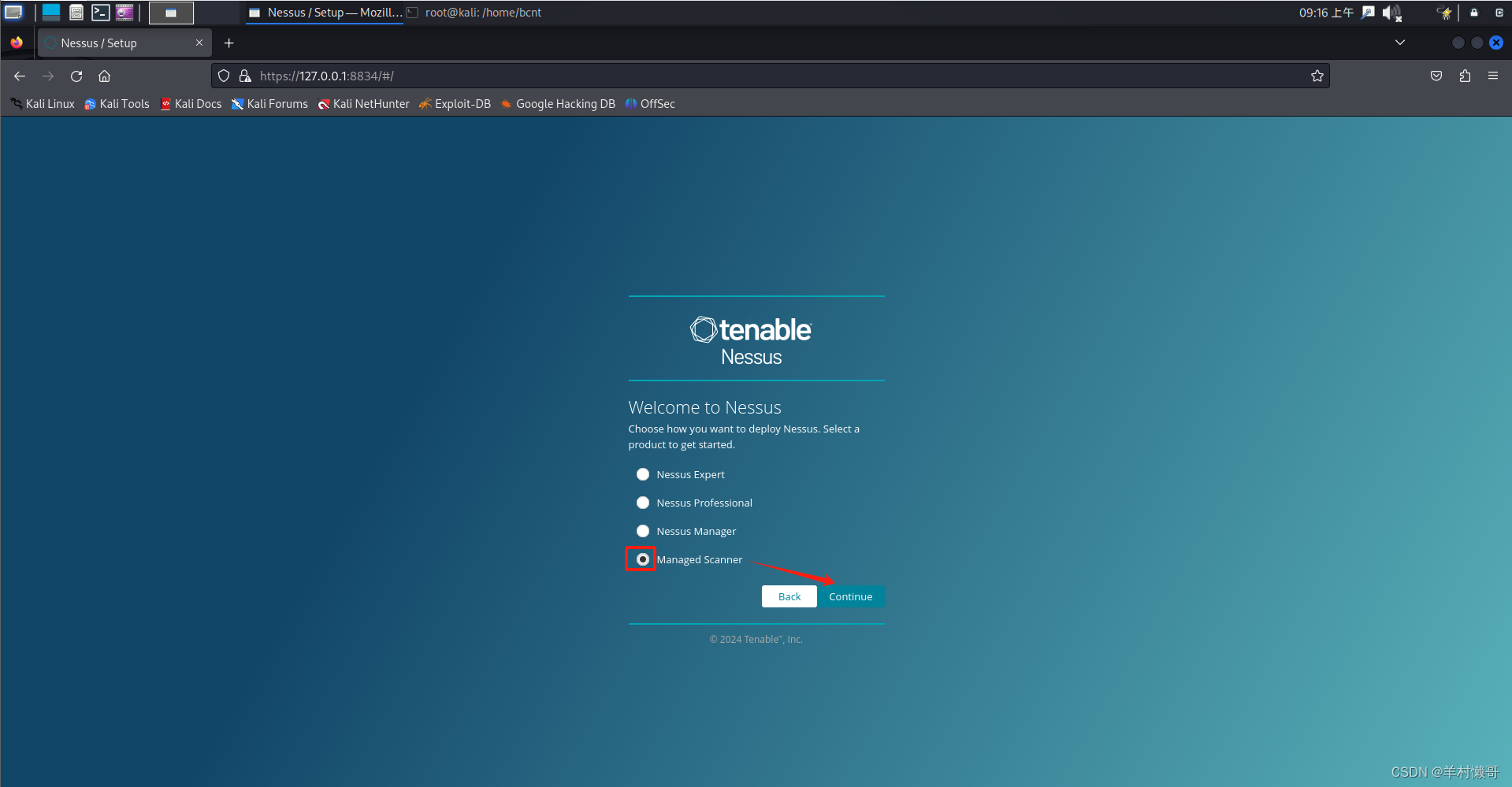This screenshot has width=1512, height=787.
Task: Open the Google Hacking DB bookmark
Action: click(x=558, y=104)
